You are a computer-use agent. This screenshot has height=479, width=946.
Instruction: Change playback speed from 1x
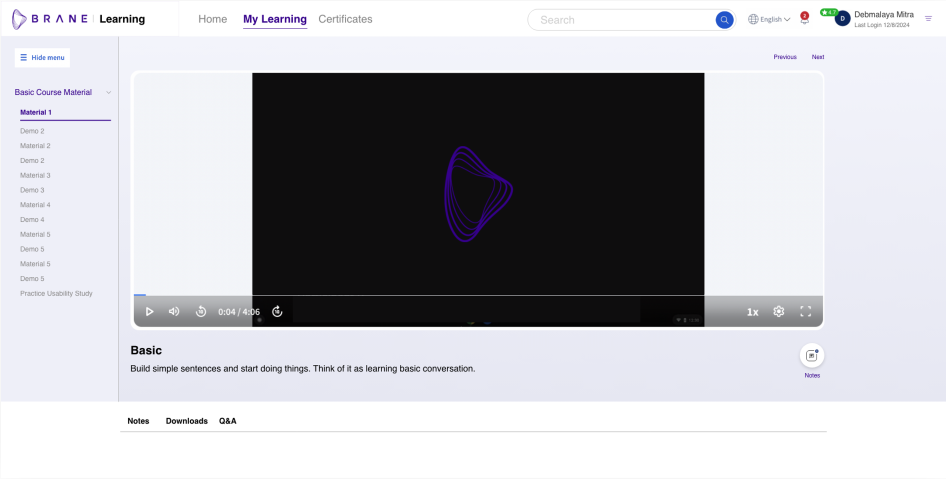[752, 312]
